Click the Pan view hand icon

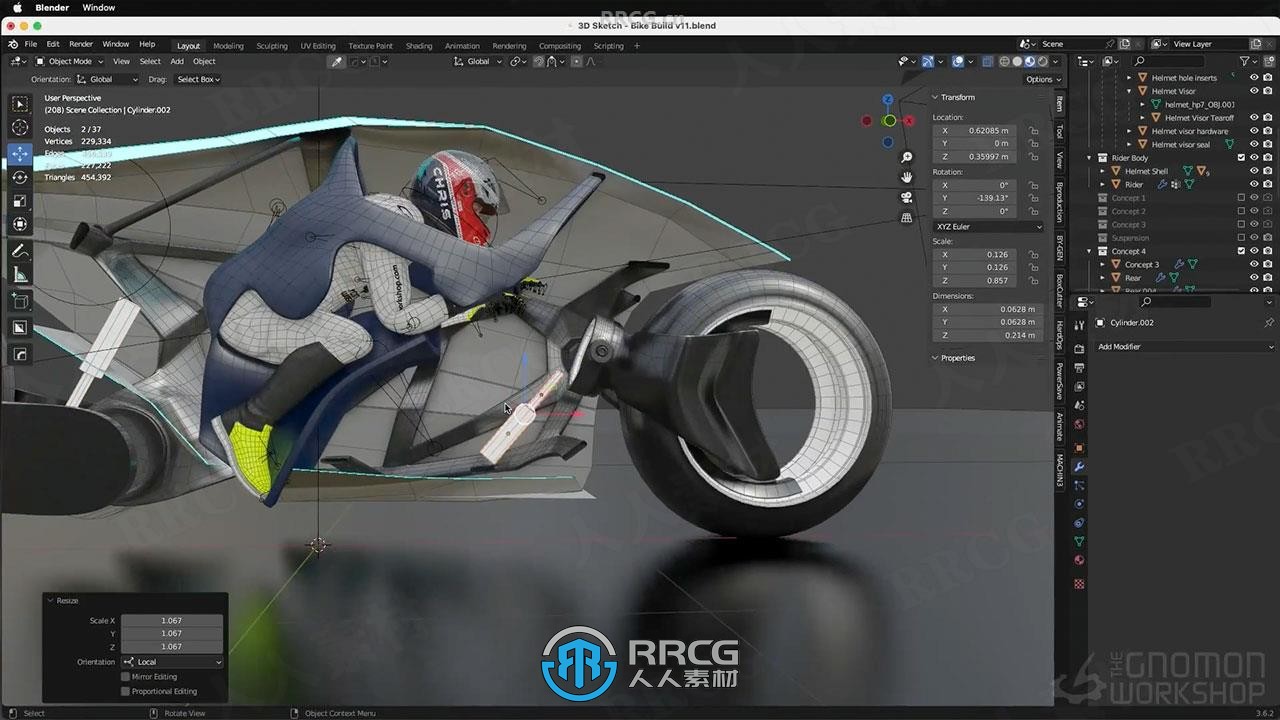pos(907,177)
